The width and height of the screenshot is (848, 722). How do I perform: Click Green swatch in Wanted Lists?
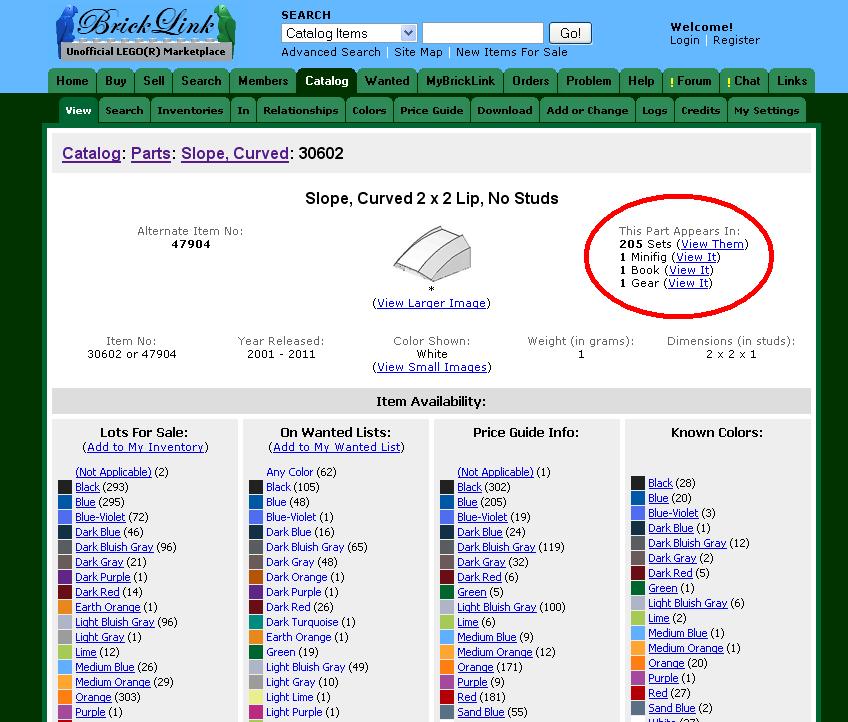[x=256, y=652]
